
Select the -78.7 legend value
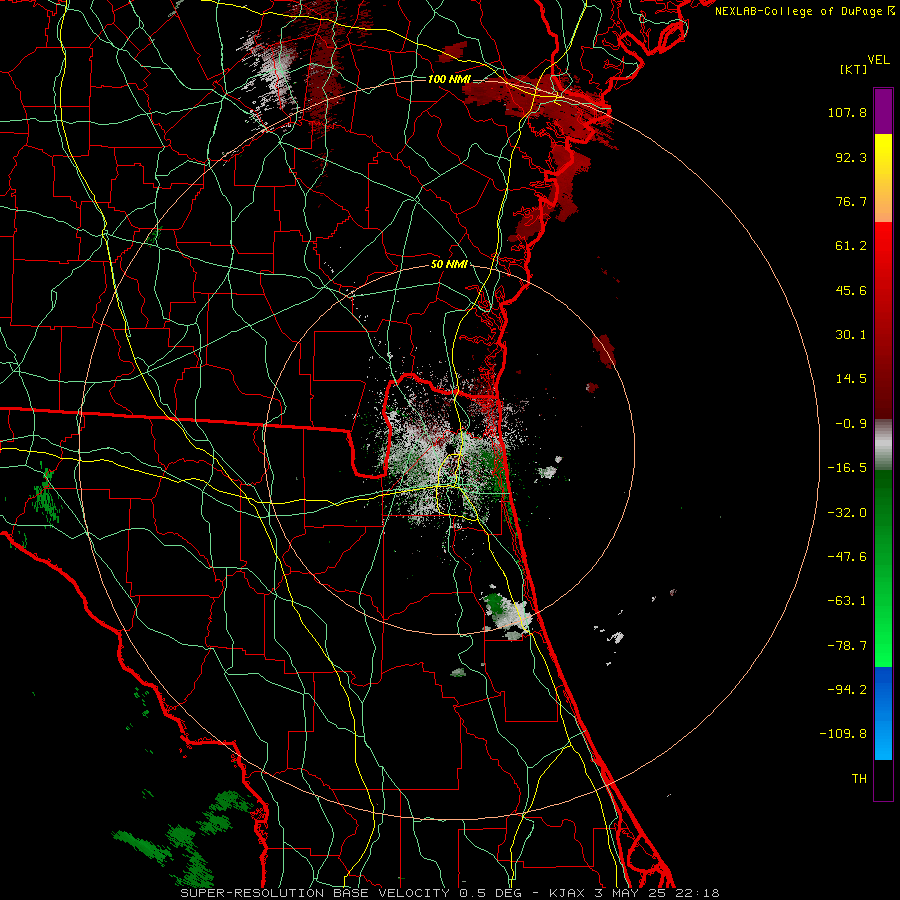(847, 646)
